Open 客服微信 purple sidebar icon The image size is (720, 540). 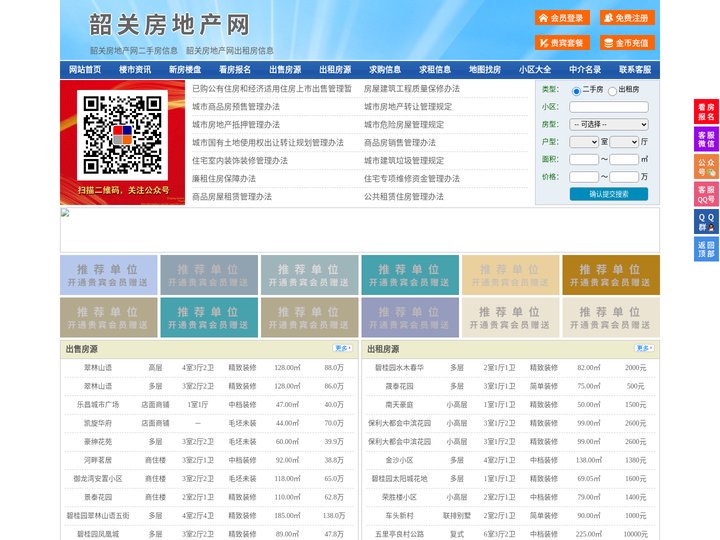pos(706,139)
